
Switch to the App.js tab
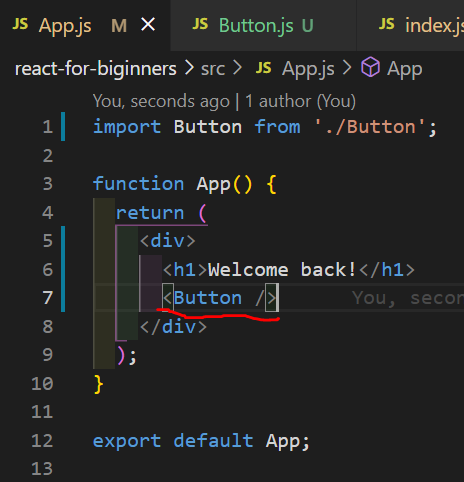[x=85, y=25]
